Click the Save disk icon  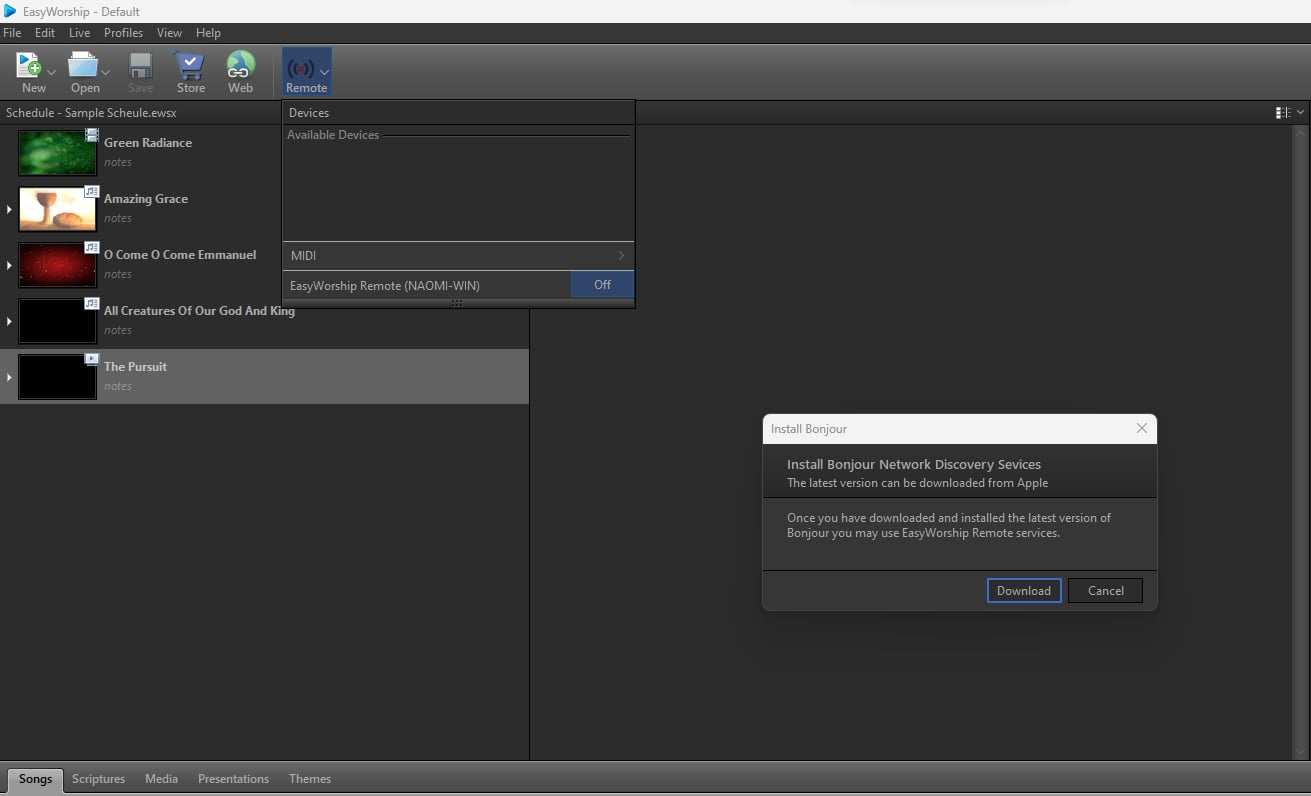pos(141,66)
